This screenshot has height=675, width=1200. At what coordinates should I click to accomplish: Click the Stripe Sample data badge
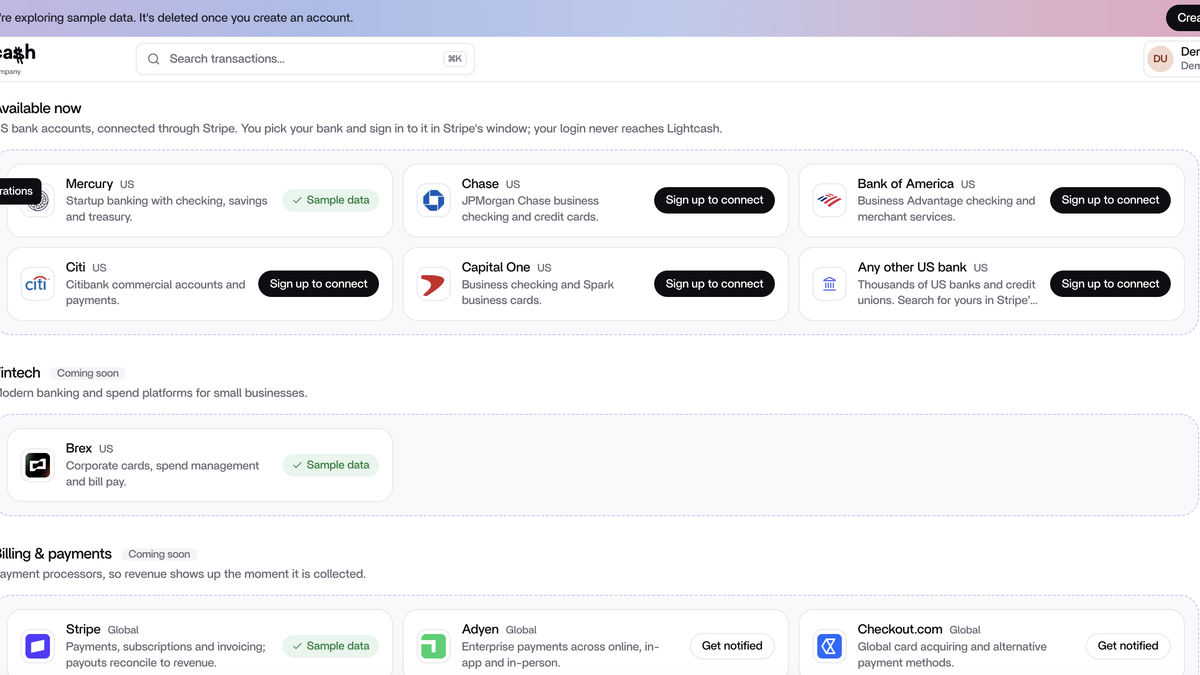pyautogui.click(x=330, y=646)
